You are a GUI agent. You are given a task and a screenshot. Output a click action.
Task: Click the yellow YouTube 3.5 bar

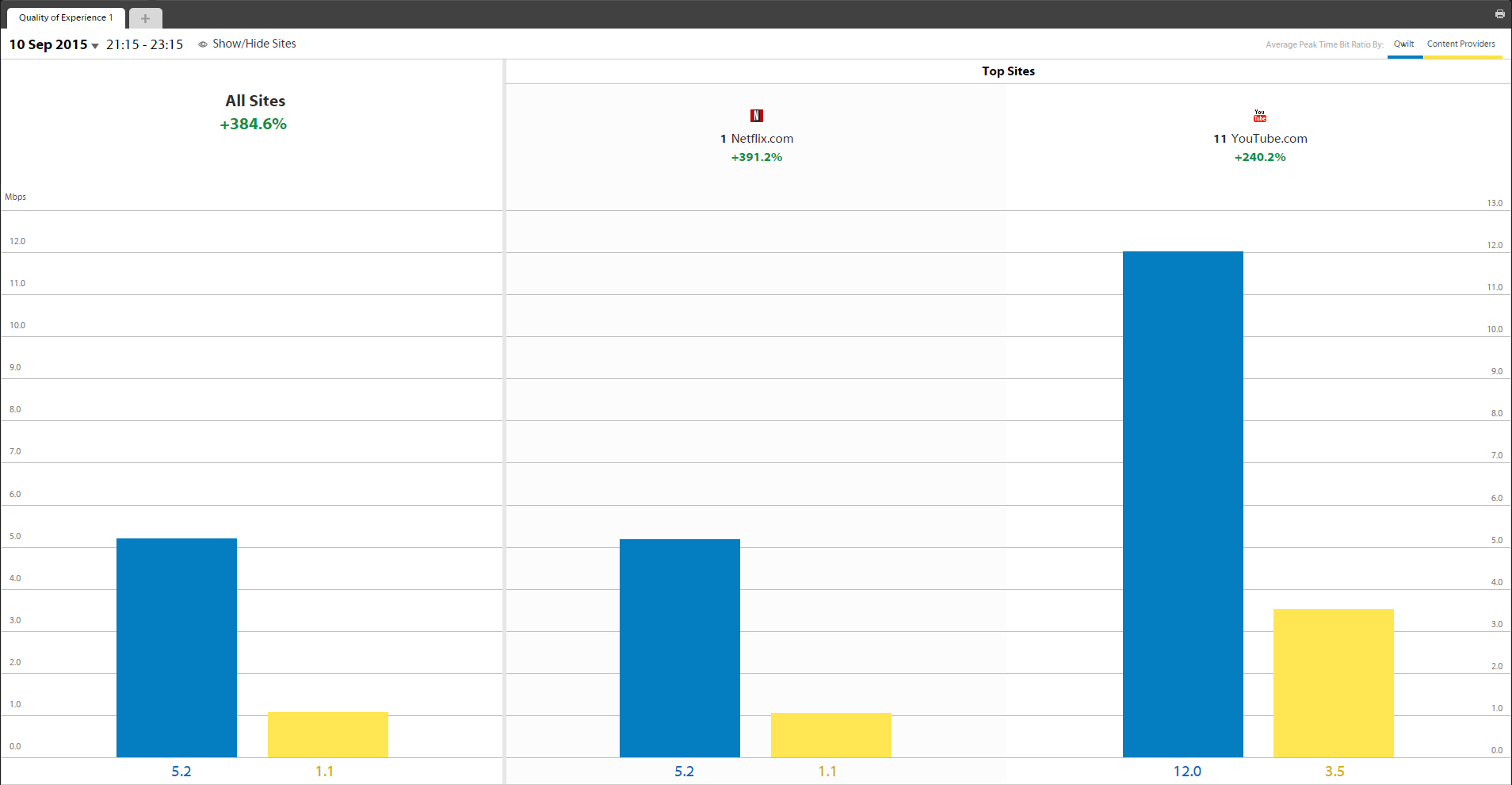coord(1334,683)
